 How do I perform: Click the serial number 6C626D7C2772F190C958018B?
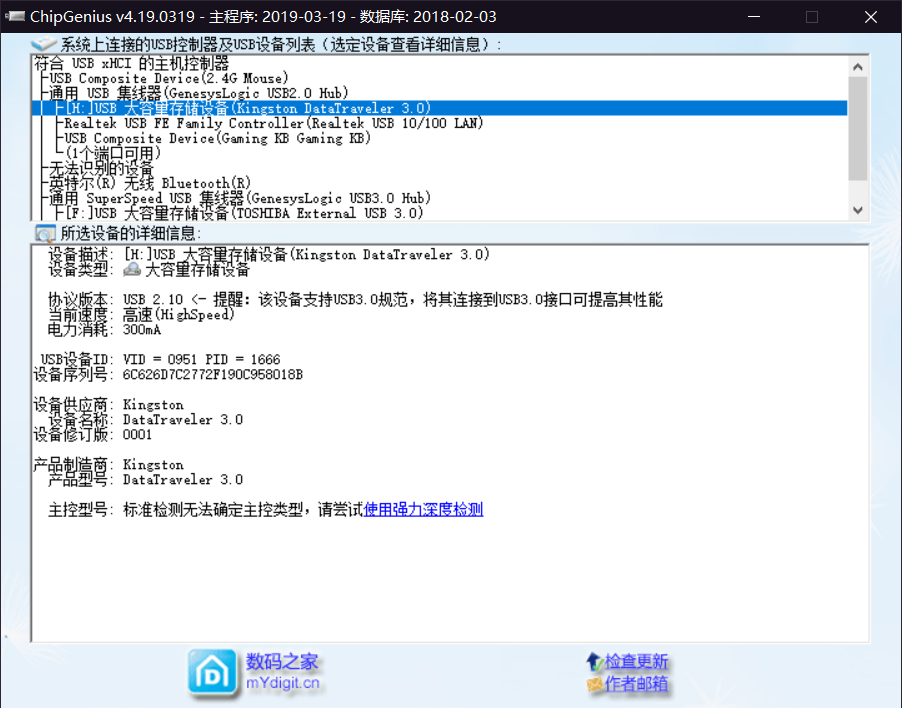click(x=213, y=374)
